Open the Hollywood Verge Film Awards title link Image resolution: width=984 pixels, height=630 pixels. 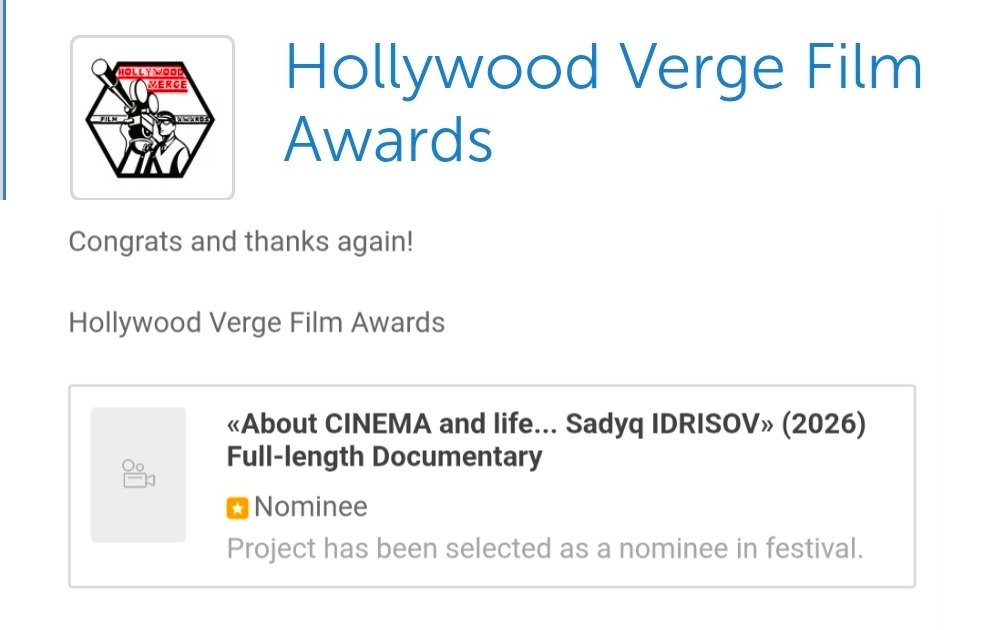point(602,103)
